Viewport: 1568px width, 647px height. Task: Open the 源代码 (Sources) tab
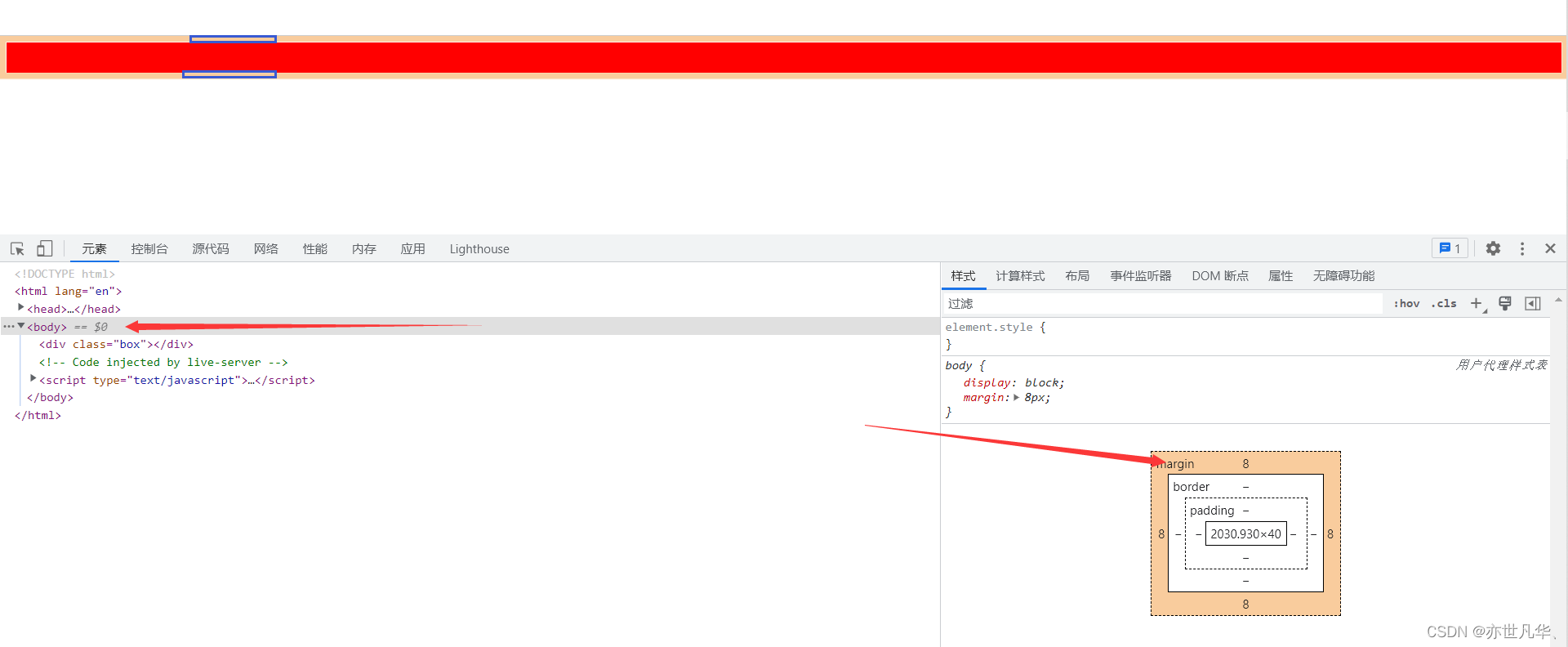(211, 249)
